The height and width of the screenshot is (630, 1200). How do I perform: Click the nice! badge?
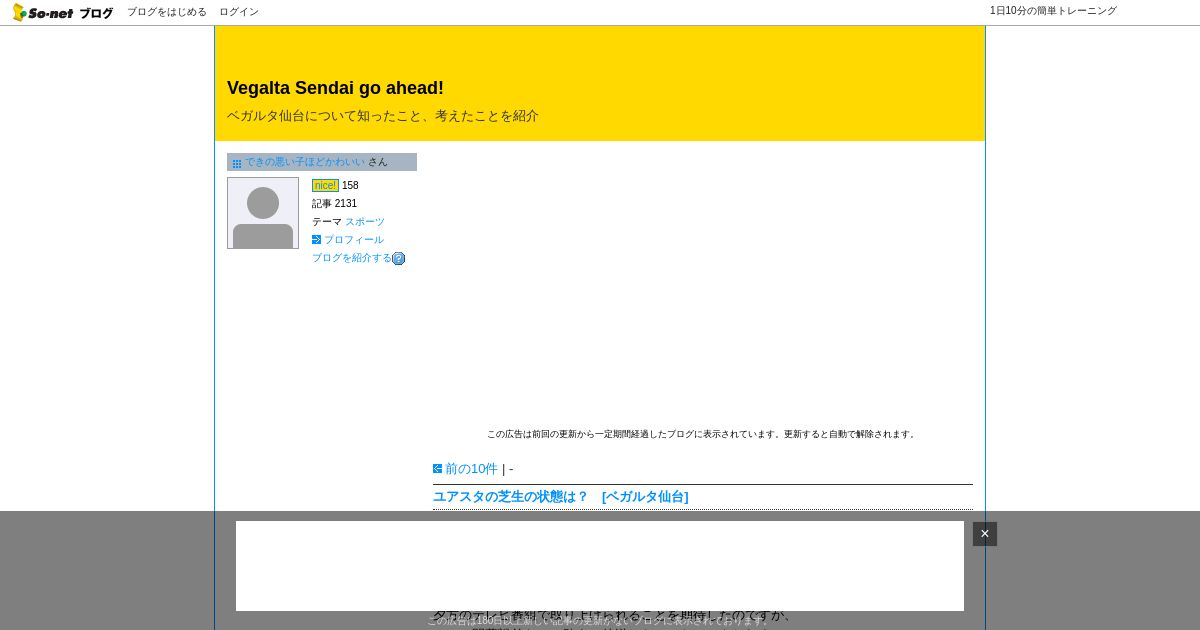pyautogui.click(x=325, y=186)
